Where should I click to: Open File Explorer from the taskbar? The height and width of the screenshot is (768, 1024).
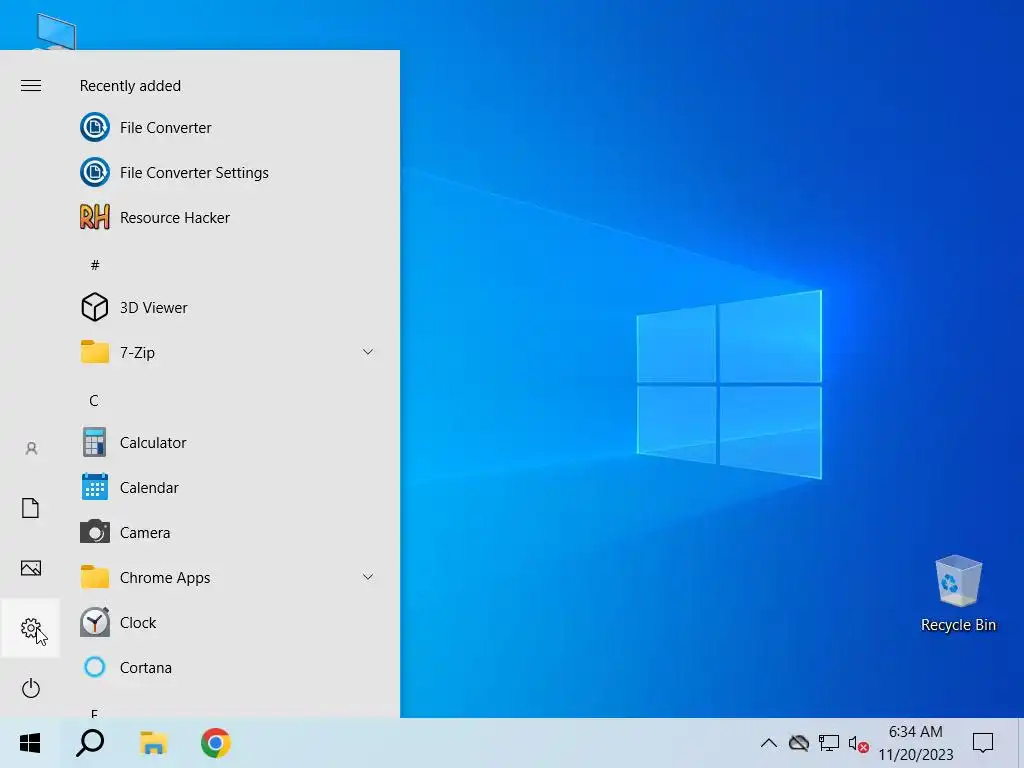tap(153, 743)
